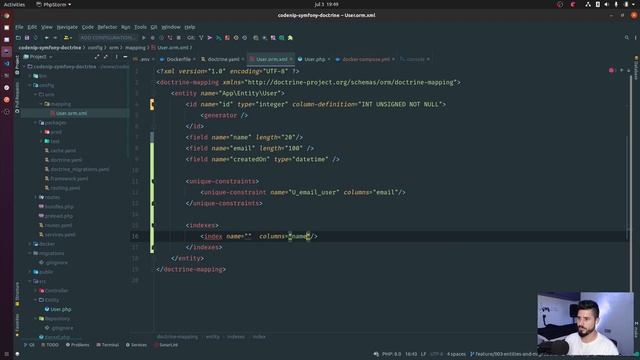This screenshot has height=360, width=640.
Task: Click the red dock icon below the white circle icon
Action: point(6,99)
